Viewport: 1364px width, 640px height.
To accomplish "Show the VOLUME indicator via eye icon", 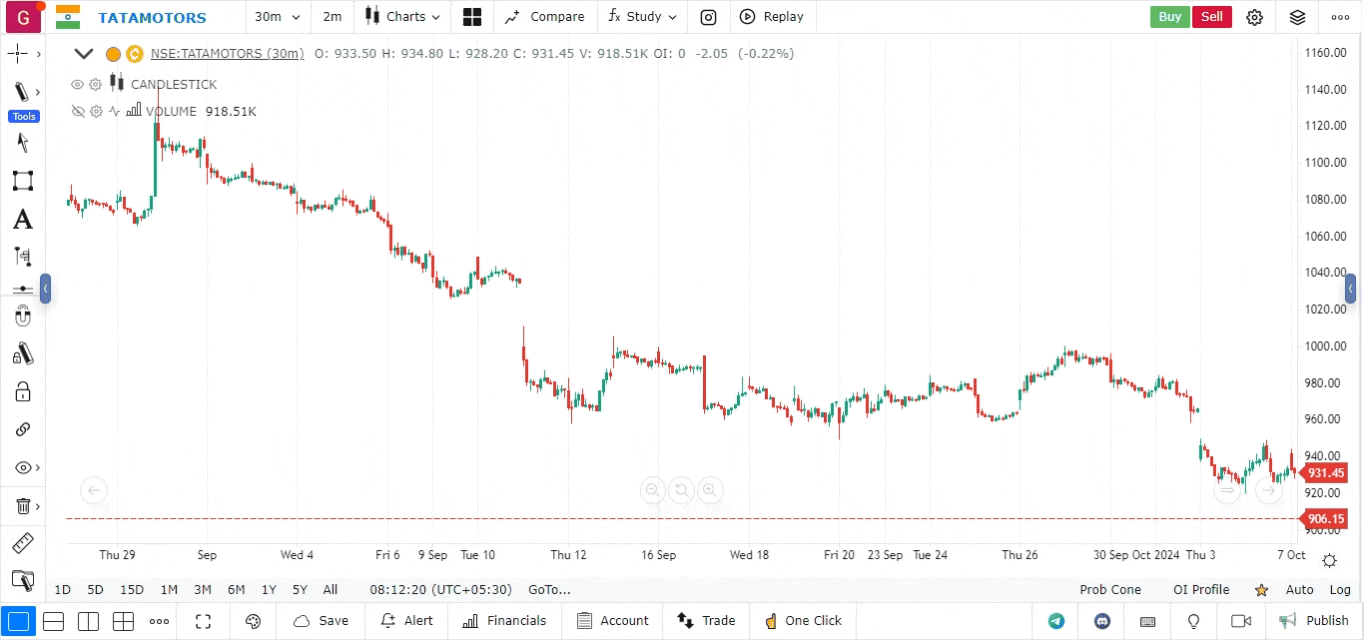I will coord(77,112).
